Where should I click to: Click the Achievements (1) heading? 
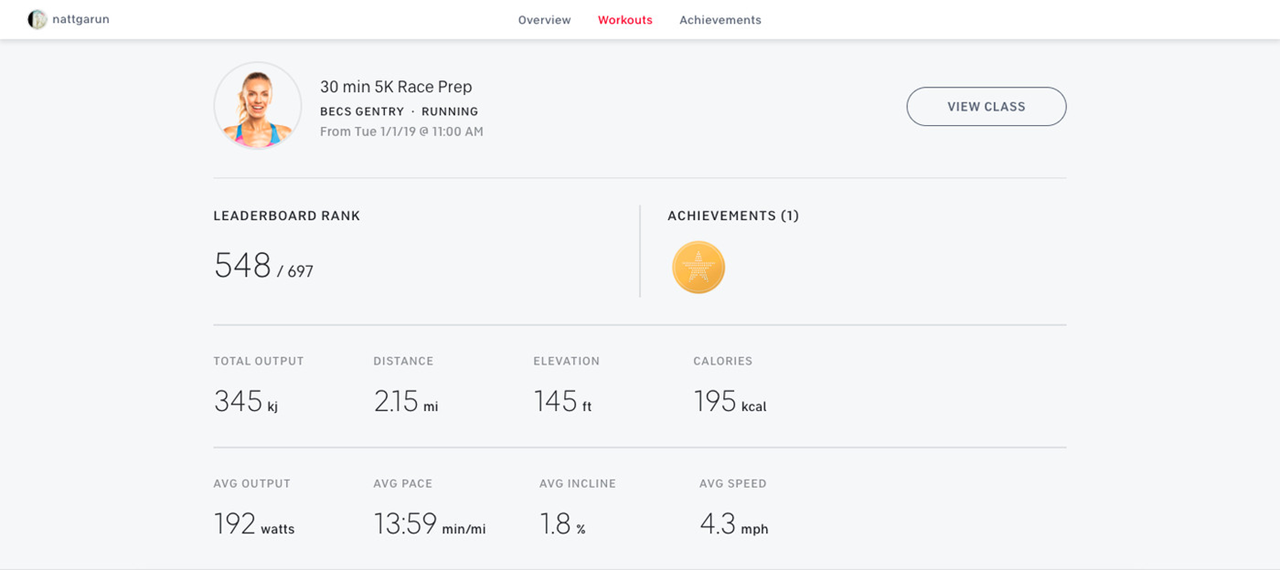click(733, 216)
